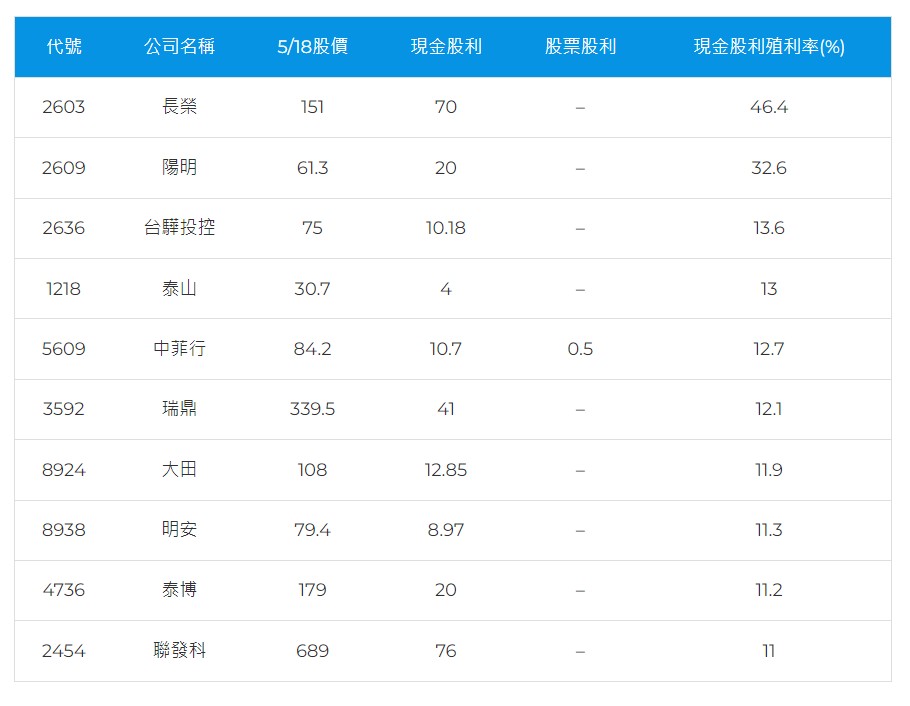Click cash dividend 4 in 泰山 row
This screenshot has width=910, height=706.
point(446,289)
